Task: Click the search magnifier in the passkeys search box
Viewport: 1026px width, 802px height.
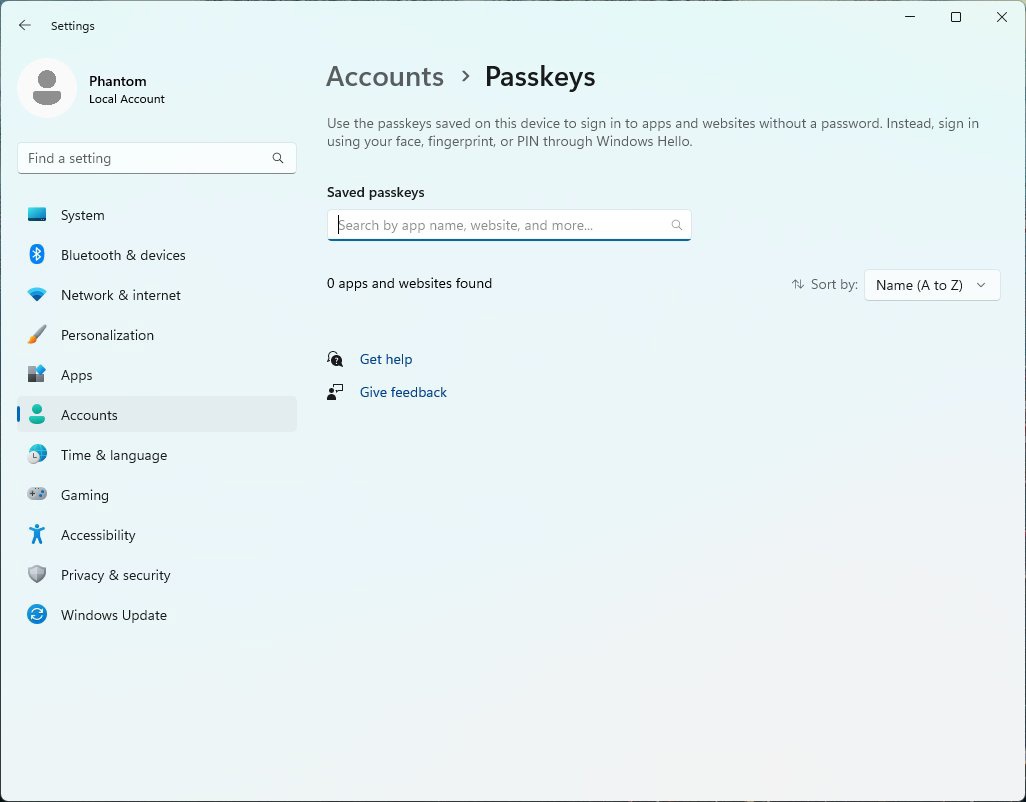Action: [677, 224]
